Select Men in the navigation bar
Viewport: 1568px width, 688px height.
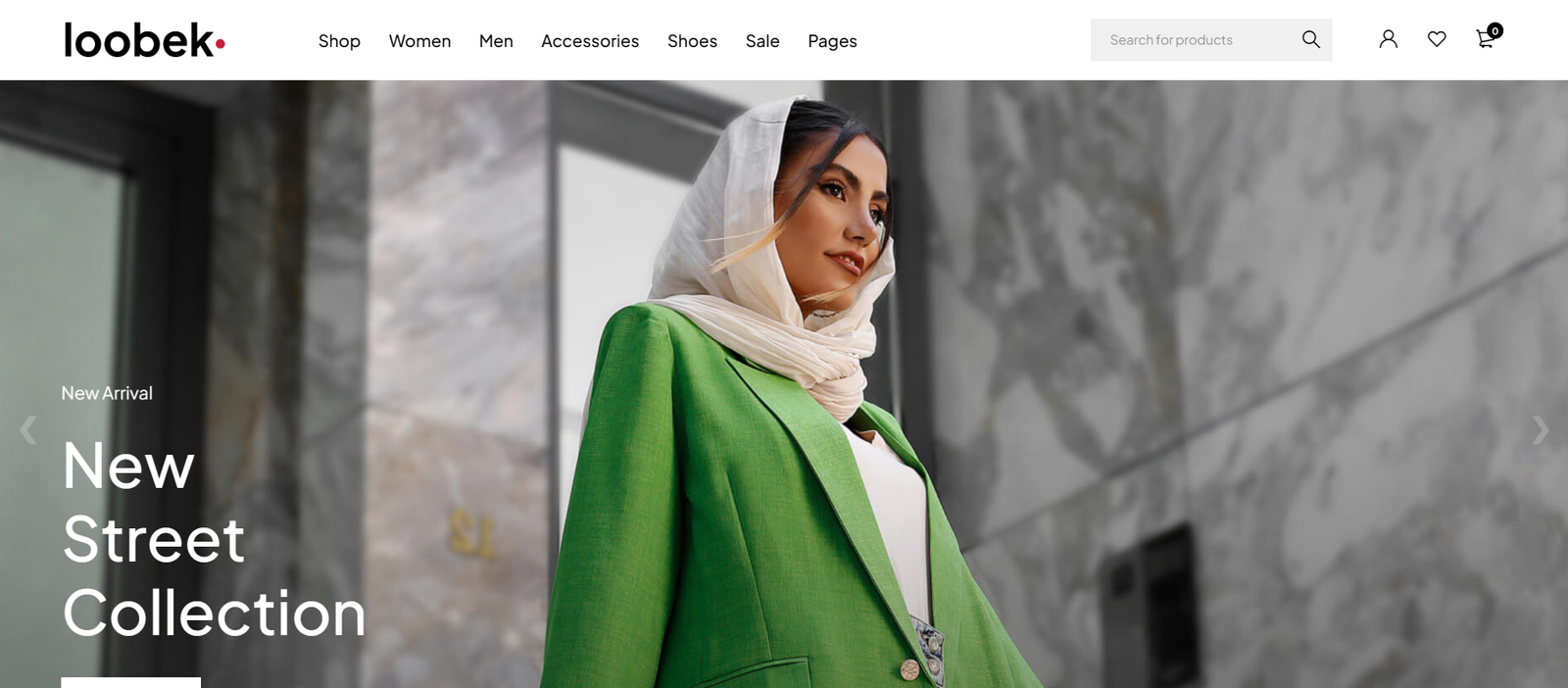pyautogui.click(x=496, y=41)
